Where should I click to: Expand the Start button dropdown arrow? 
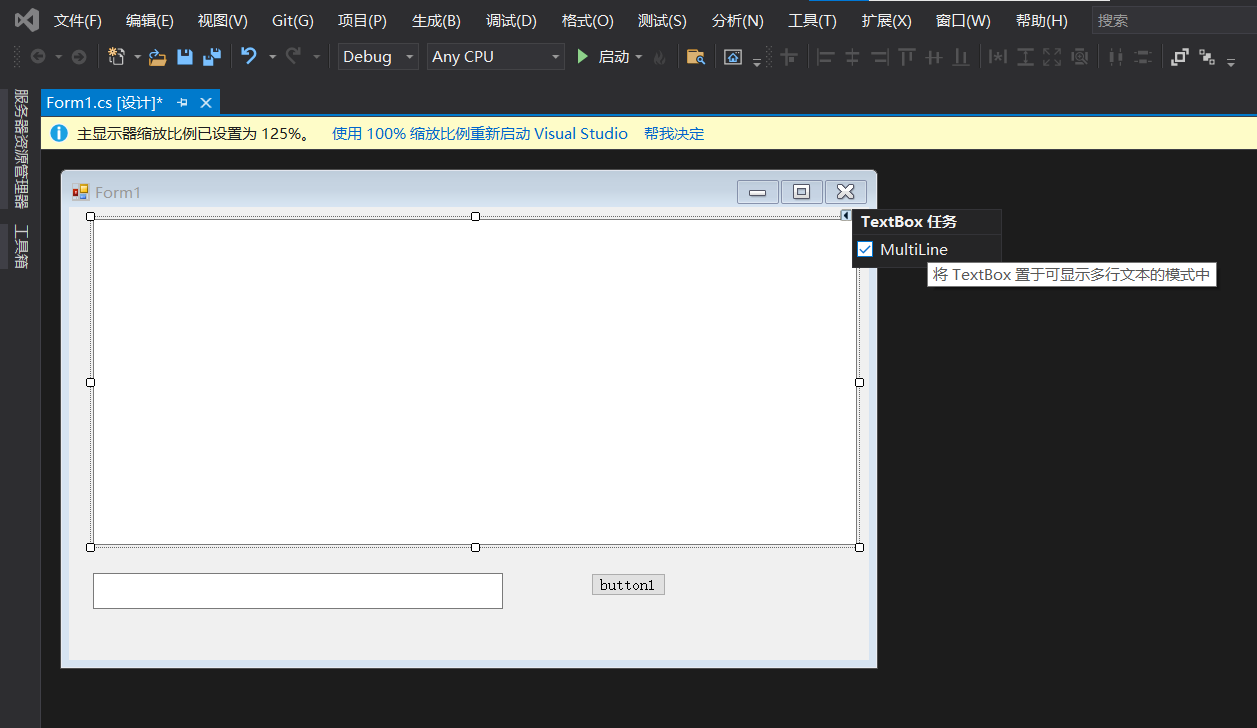[x=639, y=57]
